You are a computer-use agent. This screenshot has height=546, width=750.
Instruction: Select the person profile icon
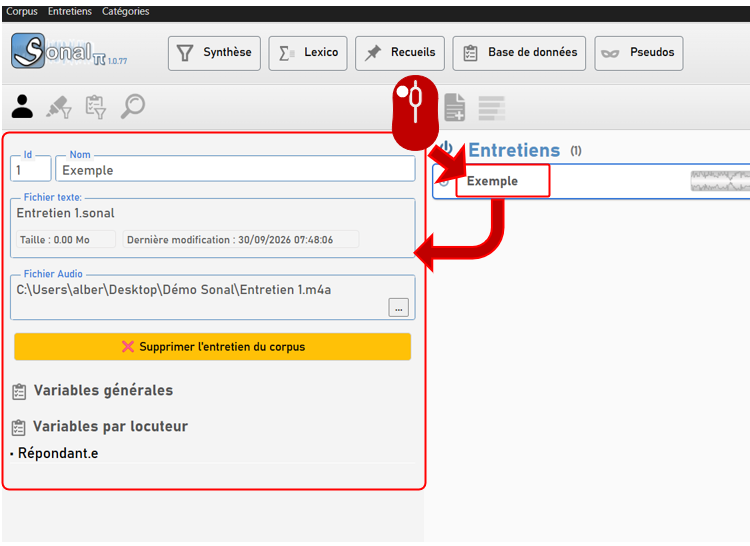(x=22, y=106)
